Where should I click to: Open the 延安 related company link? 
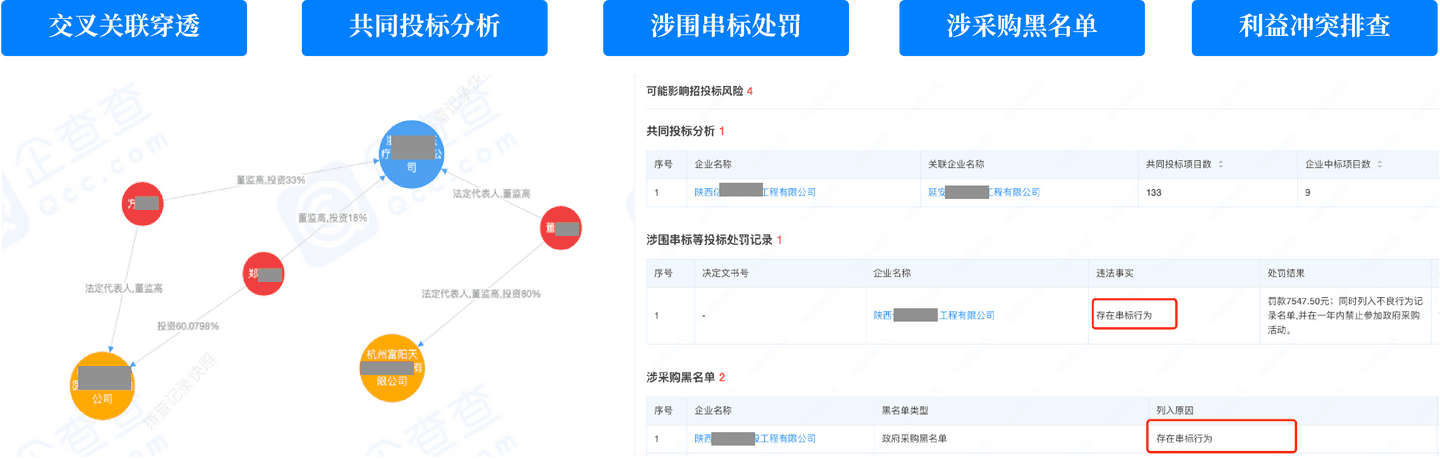point(984,192)
